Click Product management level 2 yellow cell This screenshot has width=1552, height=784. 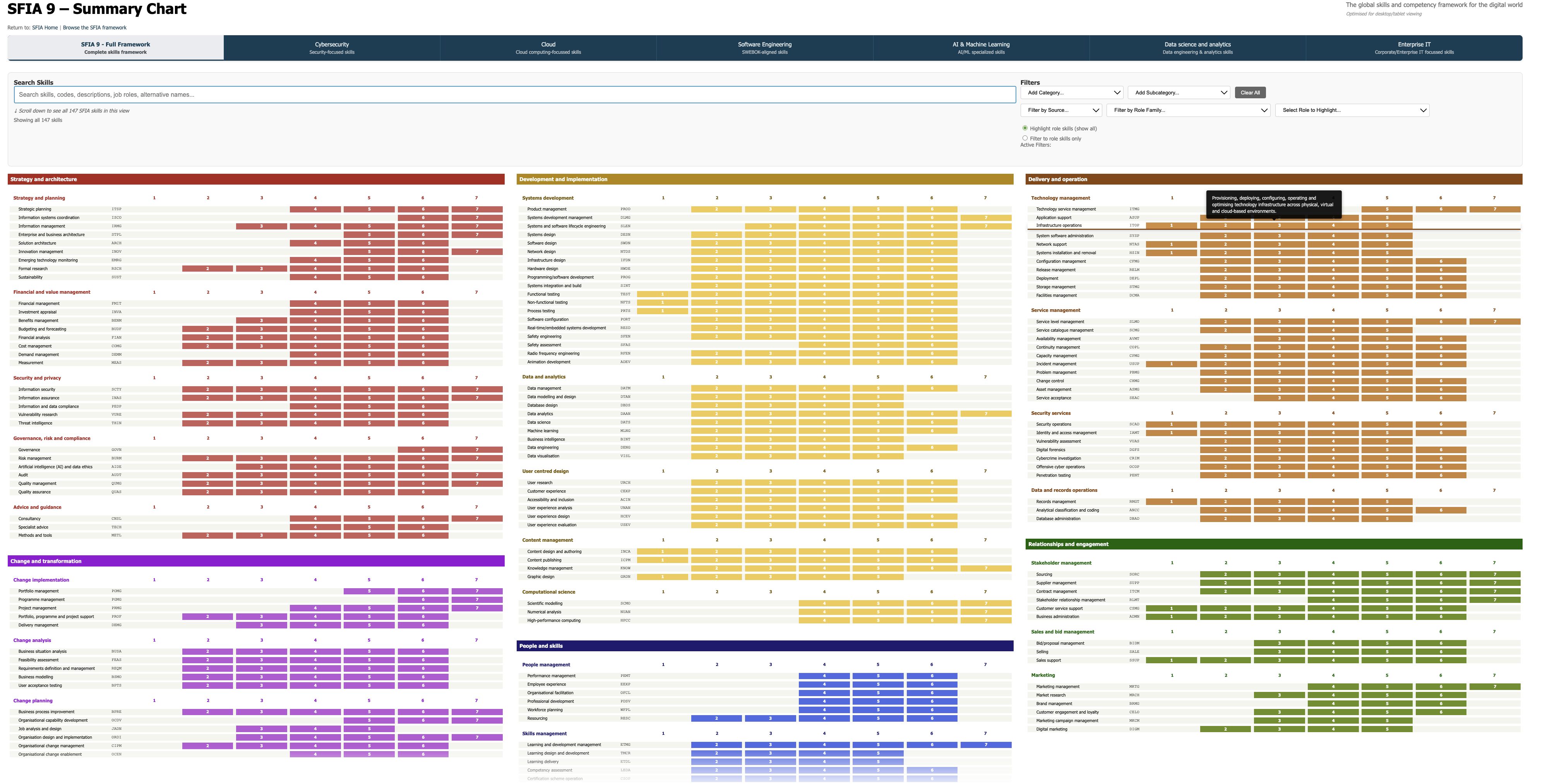click(716, 209)
